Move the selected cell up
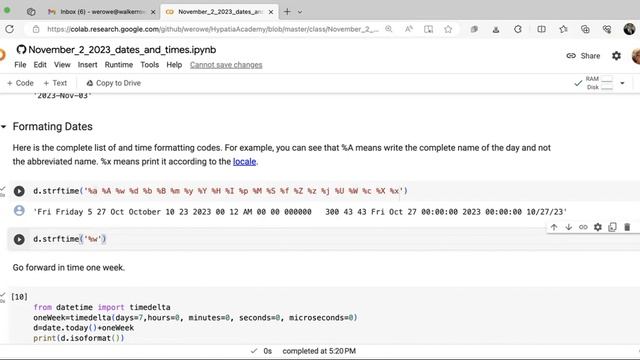Viewport: 640px width, 360px height. [554, 227]
